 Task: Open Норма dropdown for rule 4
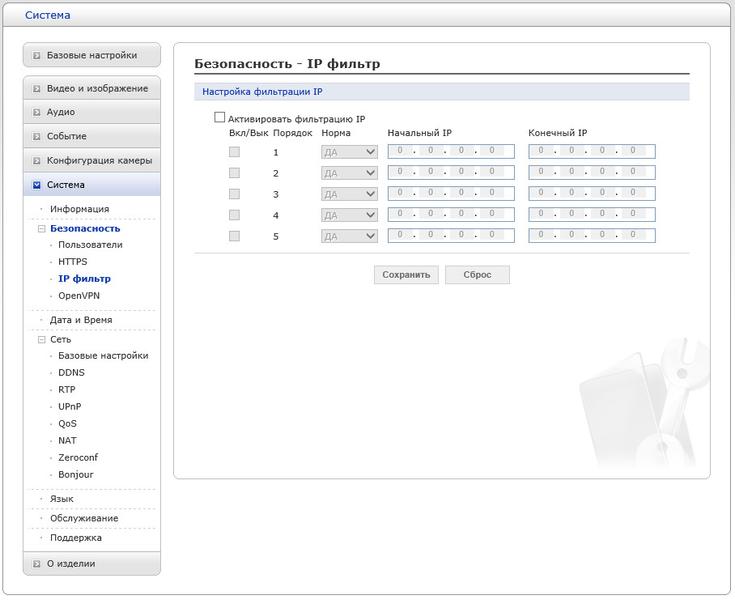coord(349,215)
